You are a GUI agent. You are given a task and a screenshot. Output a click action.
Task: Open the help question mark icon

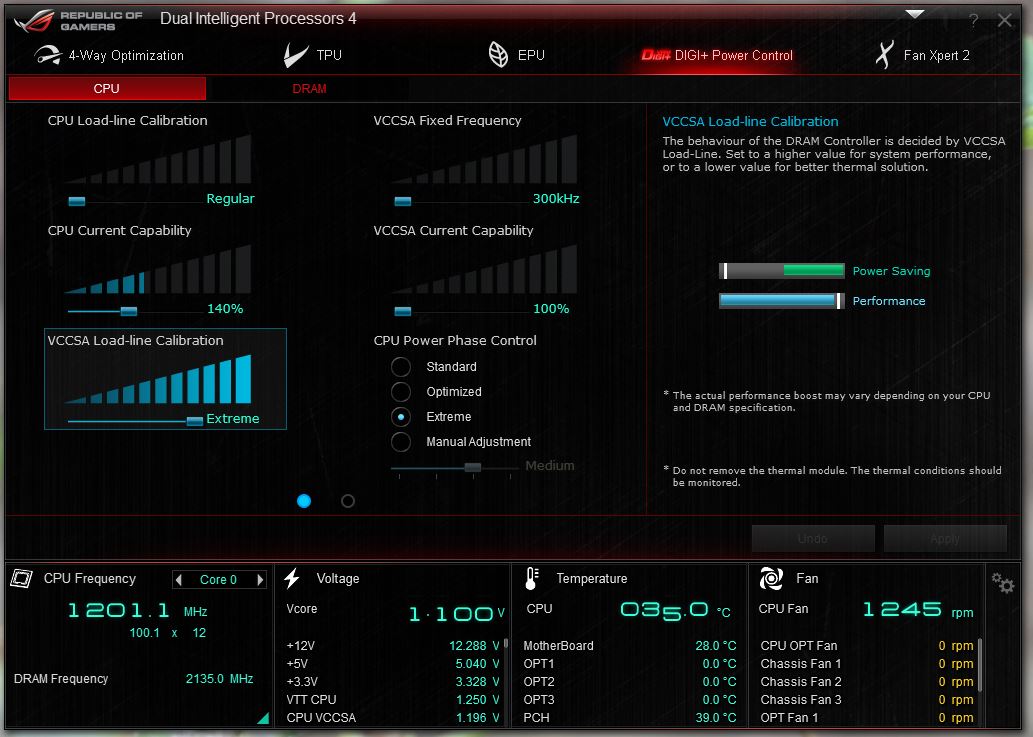coord(973,20)
